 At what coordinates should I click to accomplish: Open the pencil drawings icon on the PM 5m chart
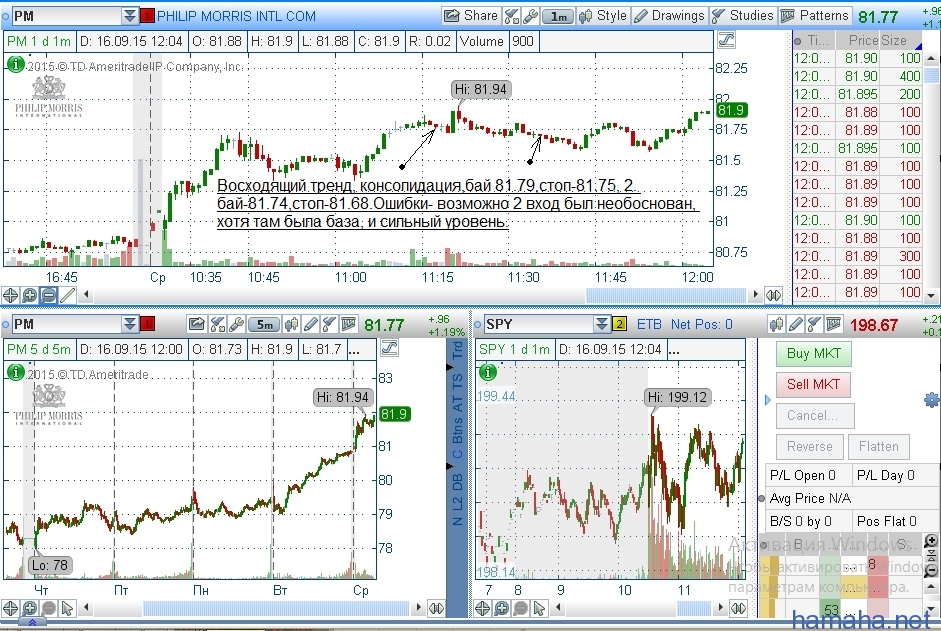coord(310,325)
